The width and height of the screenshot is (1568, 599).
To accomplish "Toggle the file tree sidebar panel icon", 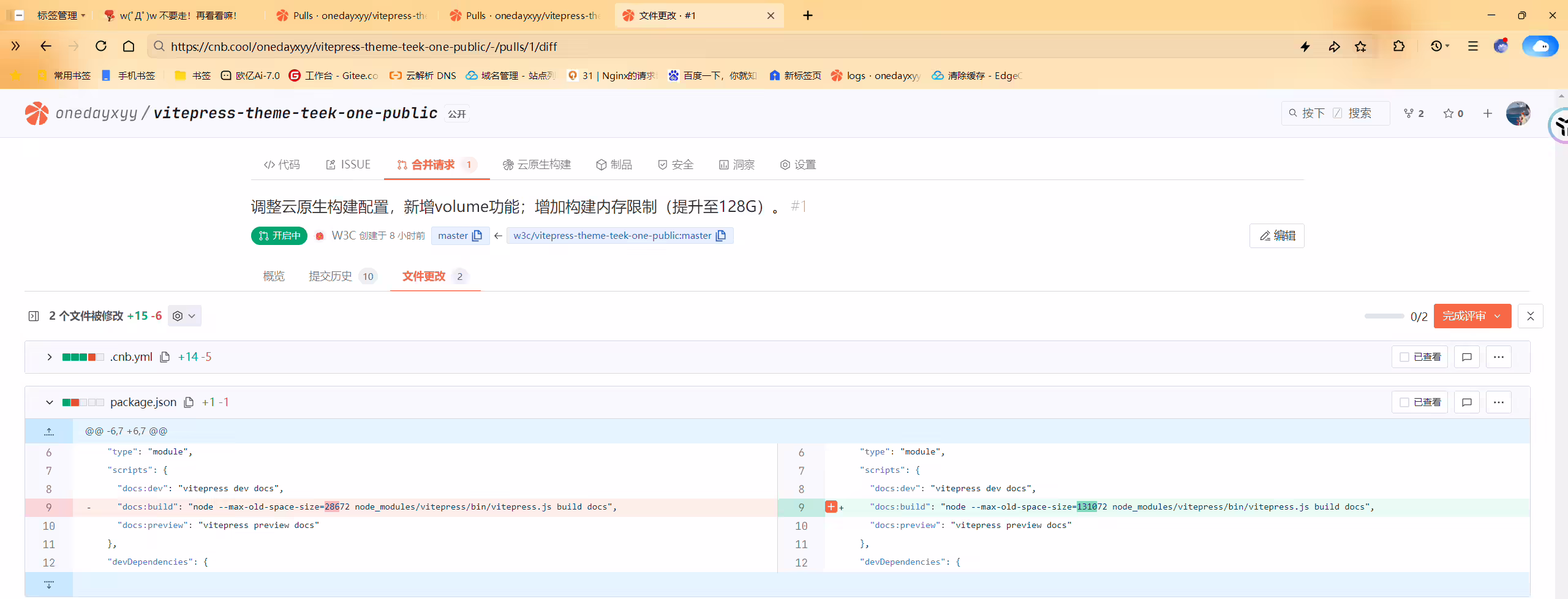I will click(34, 316).
